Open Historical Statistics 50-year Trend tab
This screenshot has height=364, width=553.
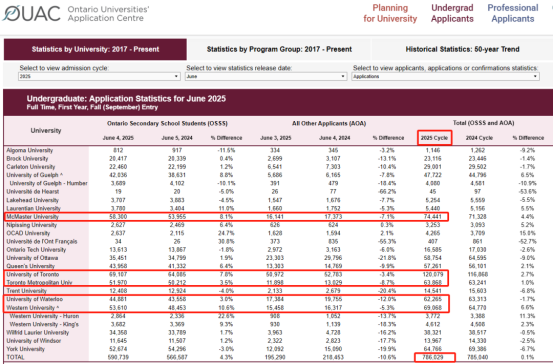pos(462,49)
